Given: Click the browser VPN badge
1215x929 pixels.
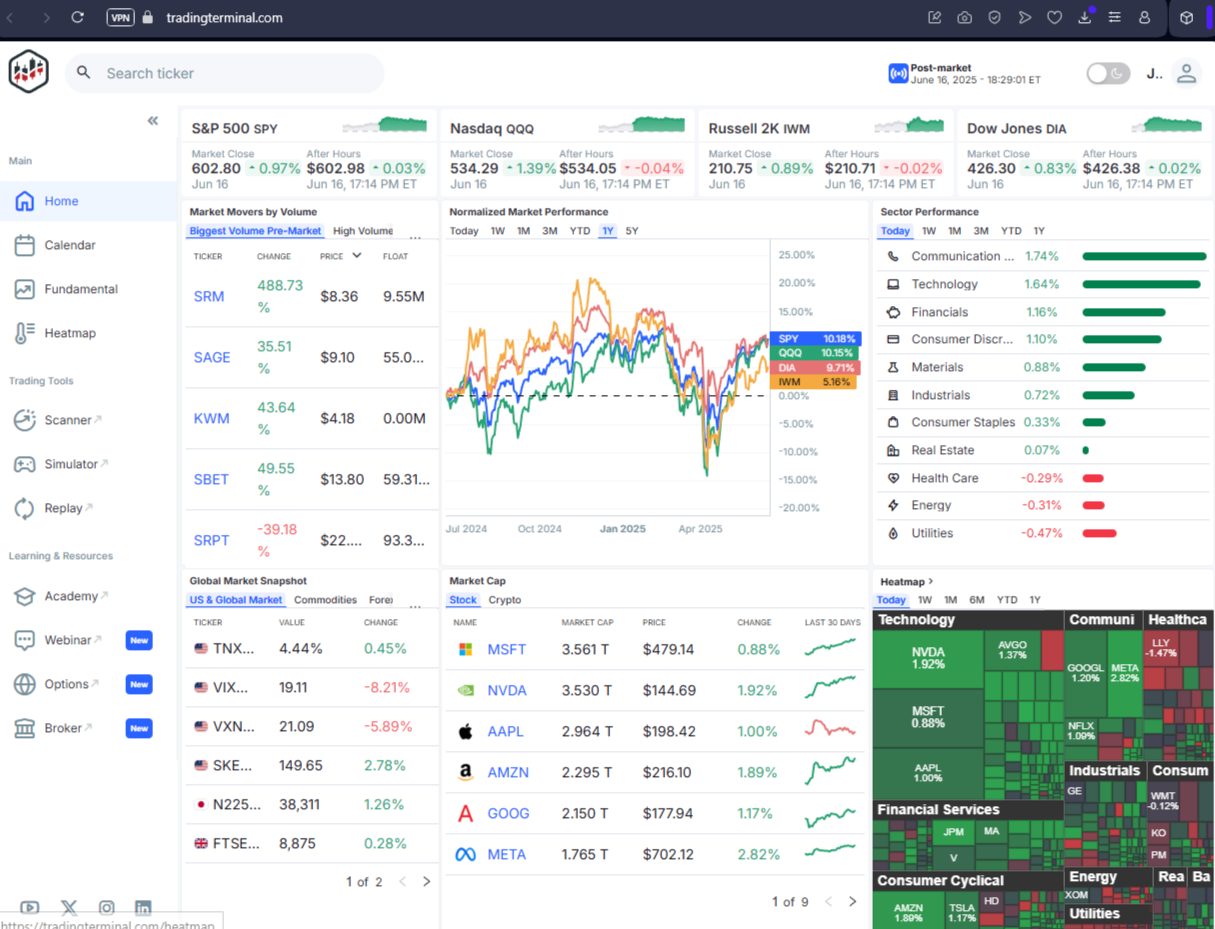Looking at the screenshot, I should (120, 17).
